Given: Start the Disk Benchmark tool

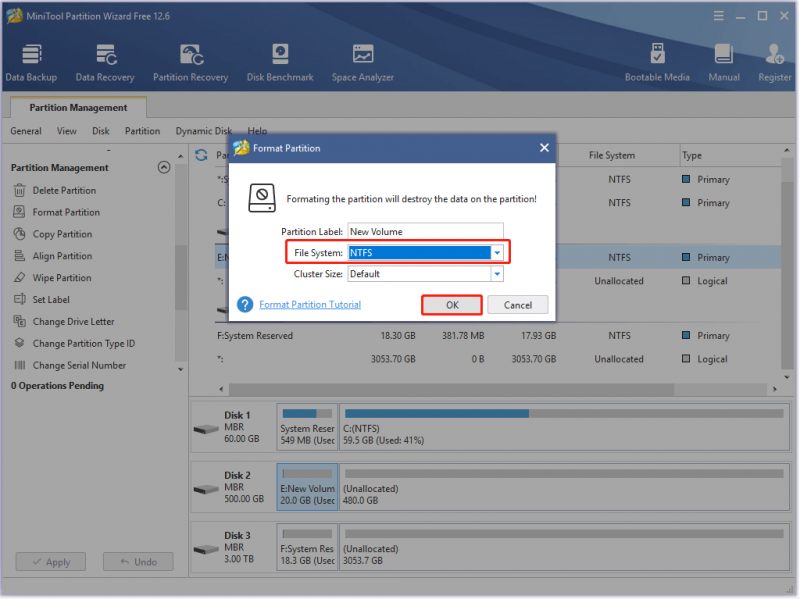Looking at the screenshot, I should 280,63.
